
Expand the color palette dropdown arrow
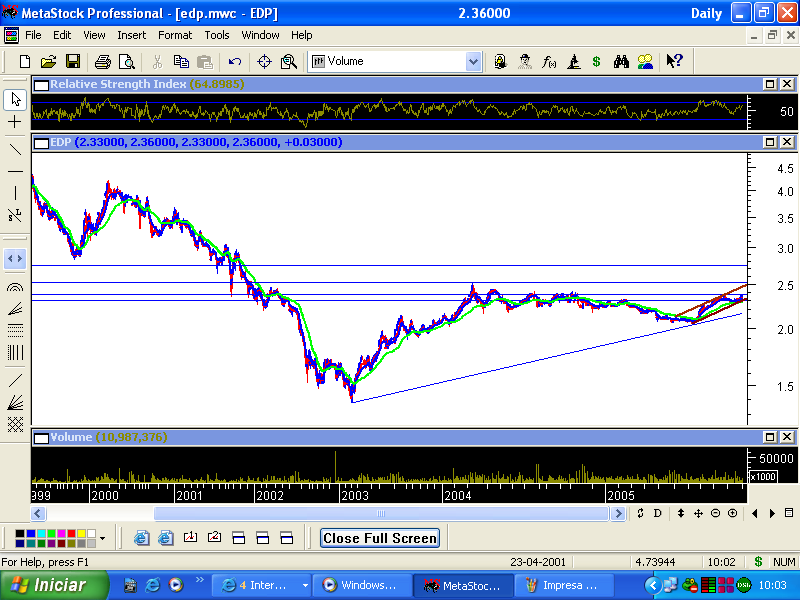(x=101, y=538)
